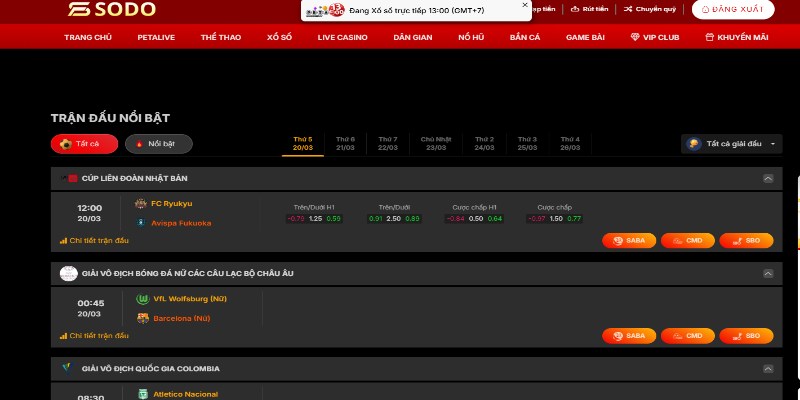Click the VfL Wolfsburg (Nữ) team logo

click(x=141, y=299)
